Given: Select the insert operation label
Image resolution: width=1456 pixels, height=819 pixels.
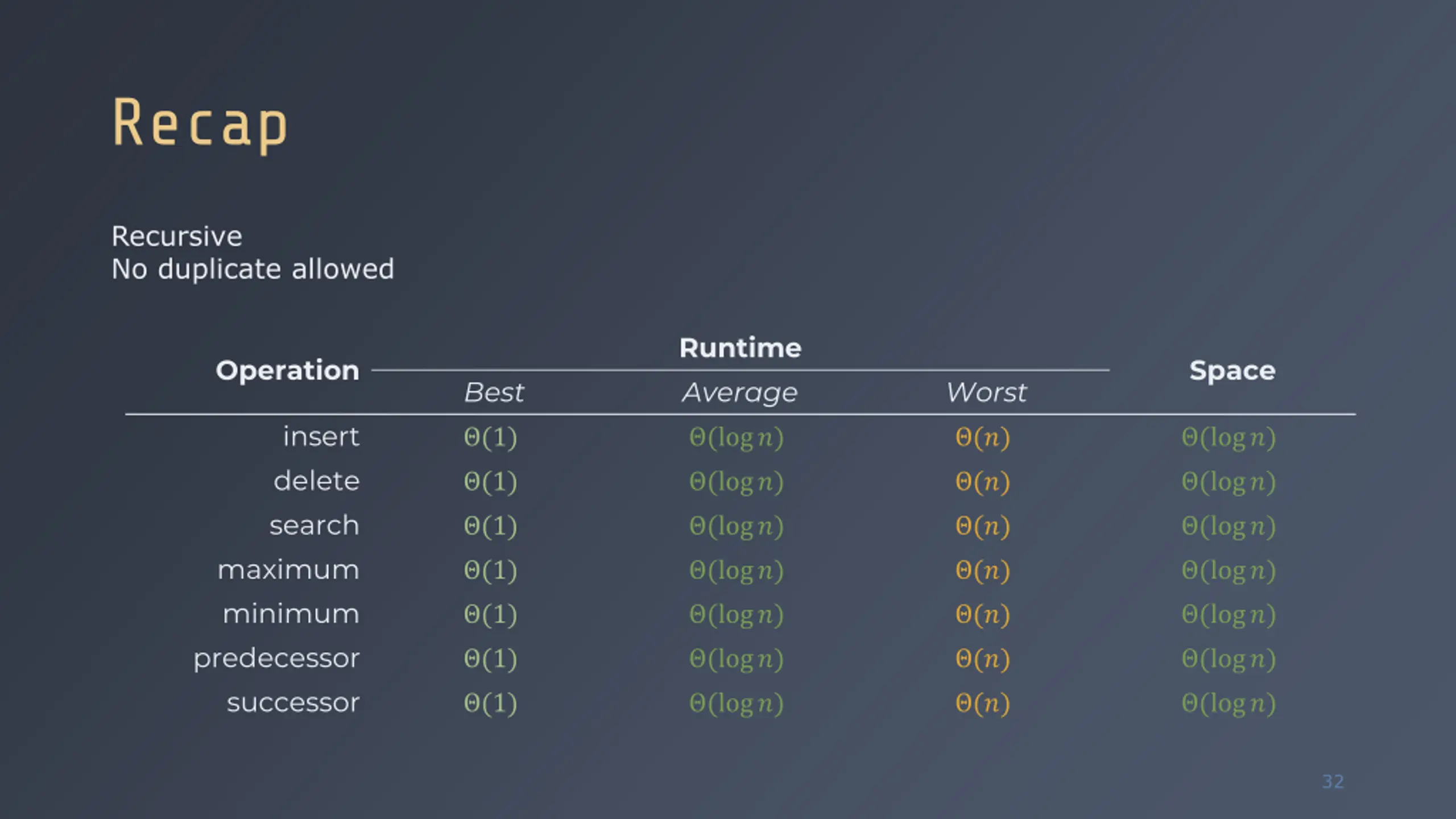Looking at the screenshot, I should tap(321, 437).
